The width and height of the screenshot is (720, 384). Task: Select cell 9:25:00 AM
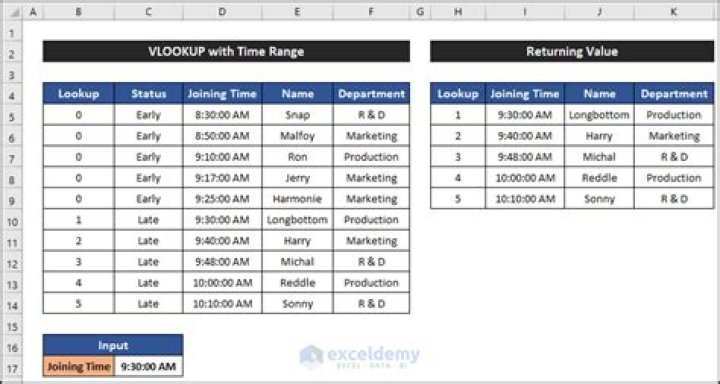pyautogui.click(x=222, y=198)
